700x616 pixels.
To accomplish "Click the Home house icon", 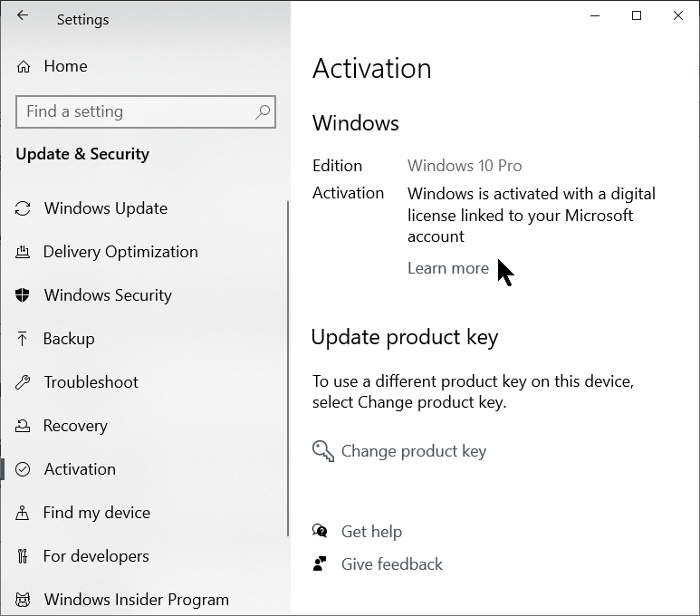I will click(x=23, y=67).
